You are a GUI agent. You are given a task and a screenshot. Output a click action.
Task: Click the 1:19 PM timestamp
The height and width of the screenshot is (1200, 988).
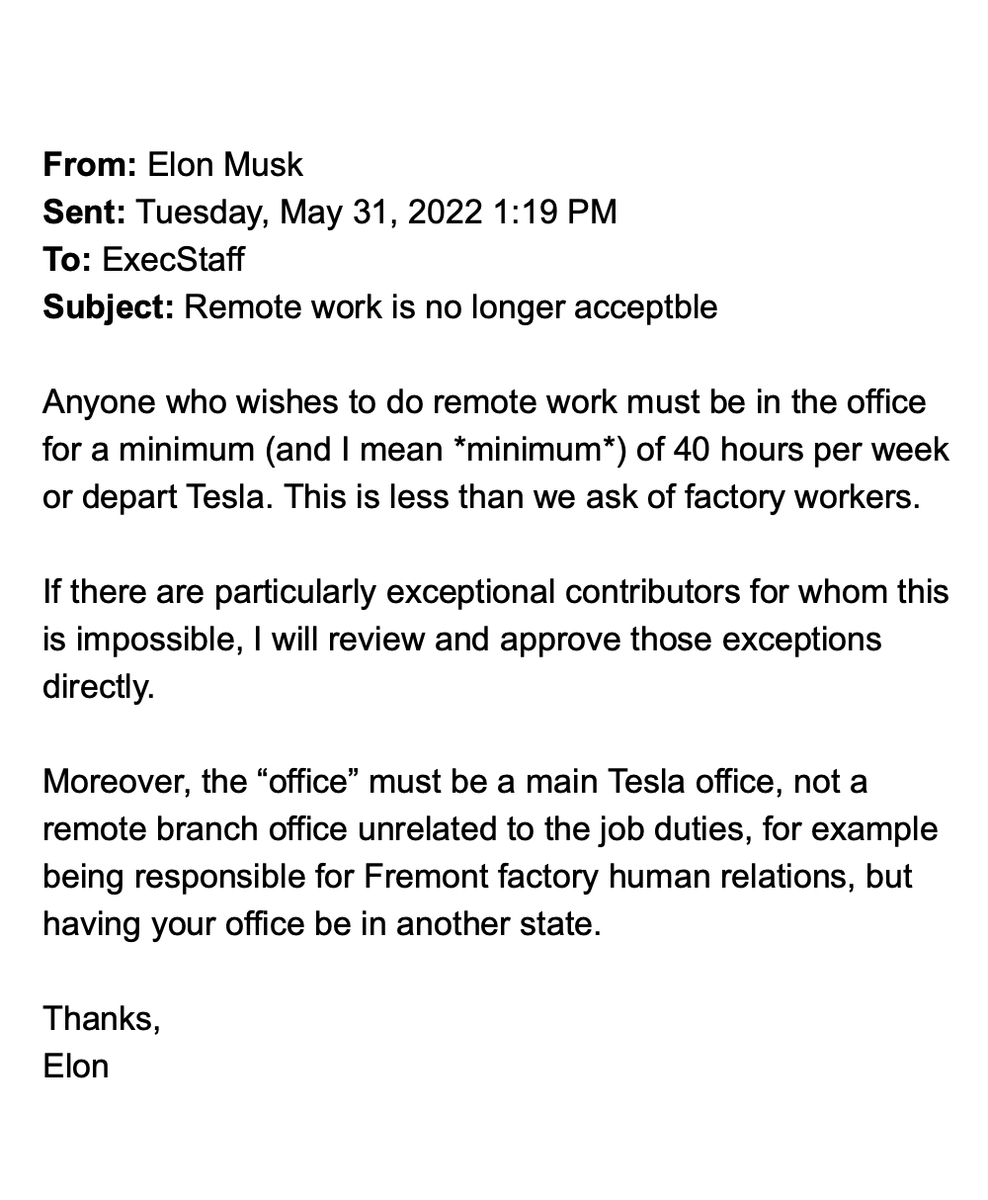pos(556,212)
